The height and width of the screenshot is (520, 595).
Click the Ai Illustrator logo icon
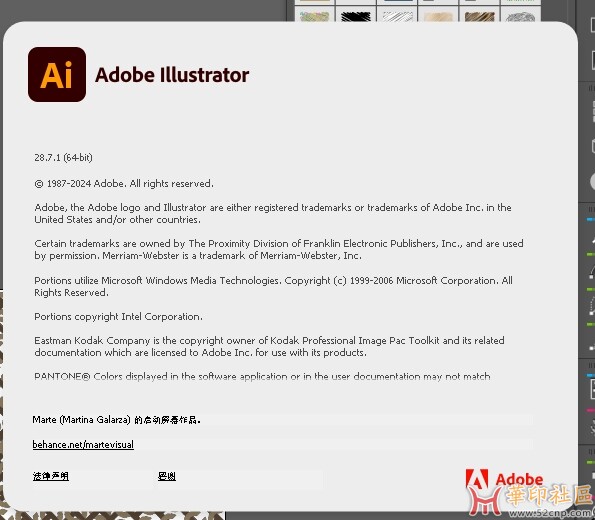click(57, 74)
